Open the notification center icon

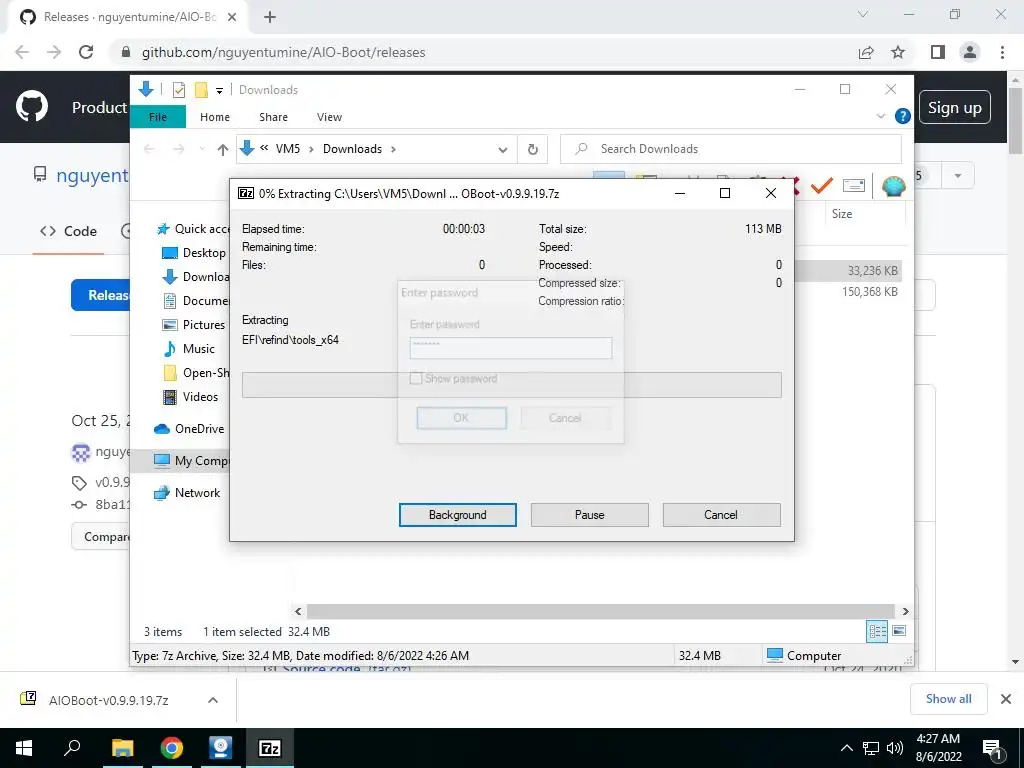[x=993, y=749]
